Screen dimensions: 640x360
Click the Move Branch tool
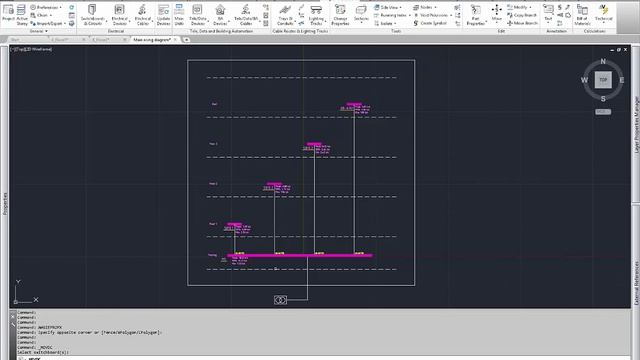pyautogui.click(x=522, y=23)
